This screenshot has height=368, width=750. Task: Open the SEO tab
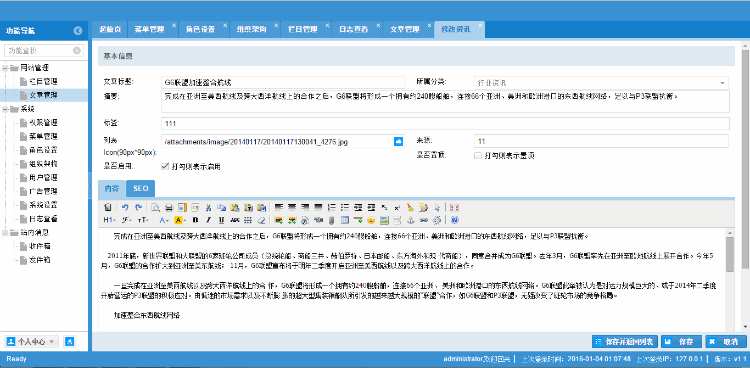point(141,189)
